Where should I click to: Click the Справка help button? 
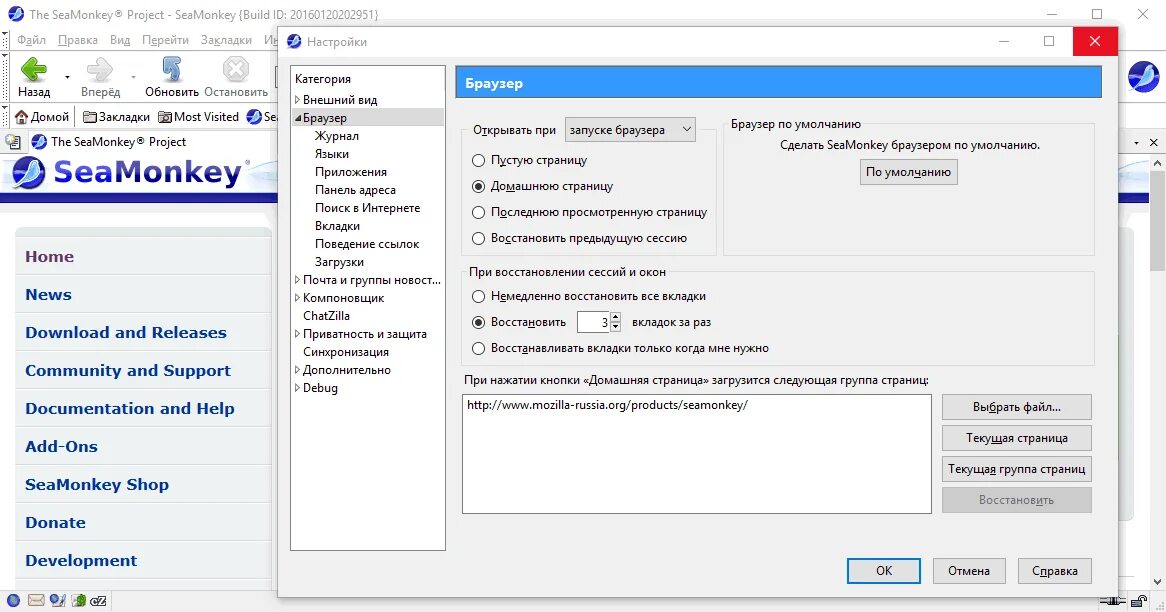coord(1054,570)
